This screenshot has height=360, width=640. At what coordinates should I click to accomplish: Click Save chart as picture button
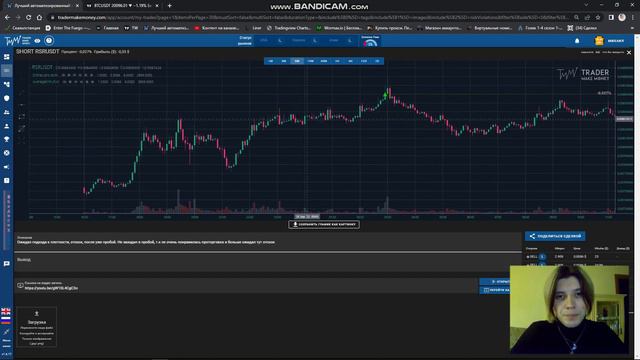pos(324,224)
